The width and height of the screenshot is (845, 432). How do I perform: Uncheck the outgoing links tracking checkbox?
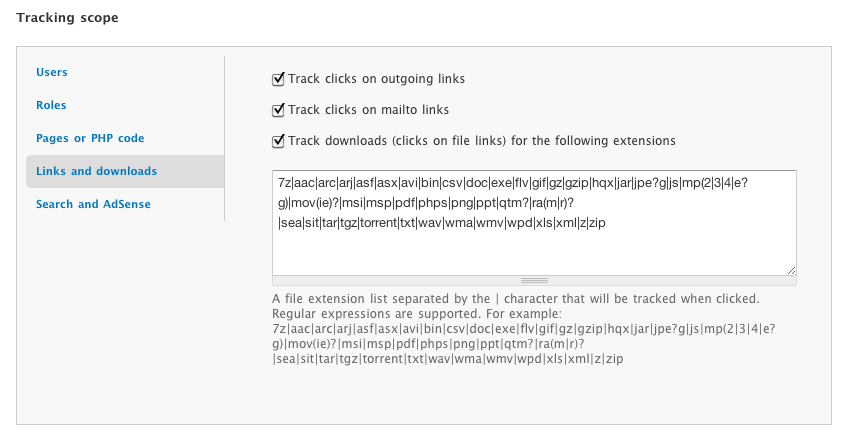point(279,78)
